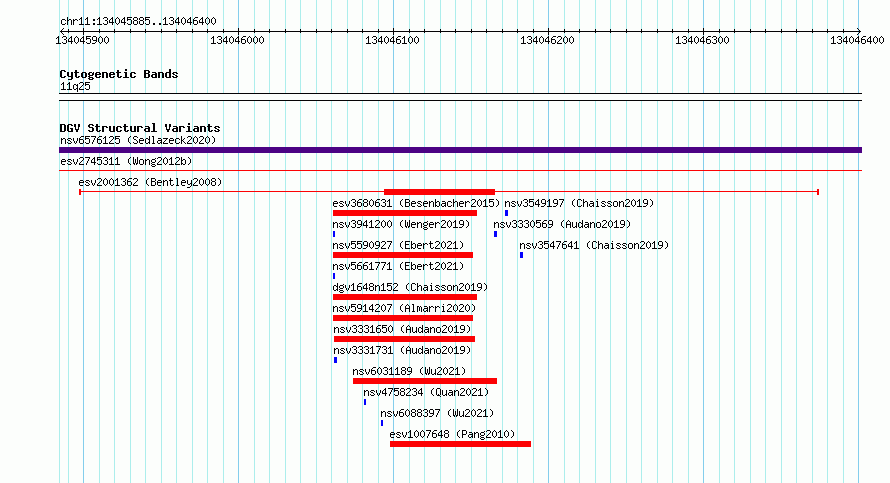The width and height of the screenshot is (890, 483).
Task: Click the Cytogenetic Bands track title
Action: pos(119,74)
